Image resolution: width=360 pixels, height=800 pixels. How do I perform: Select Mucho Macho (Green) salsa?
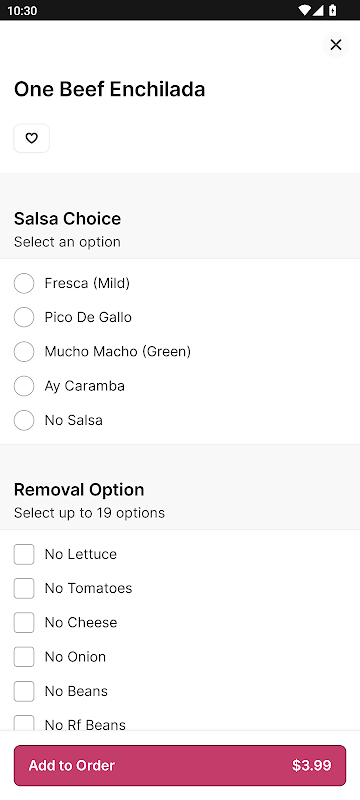24,352
